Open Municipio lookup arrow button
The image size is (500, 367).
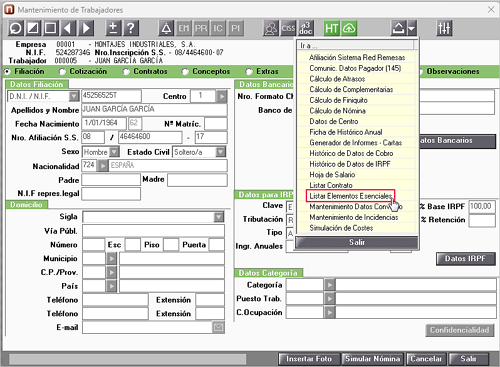(x=112, y=258)
